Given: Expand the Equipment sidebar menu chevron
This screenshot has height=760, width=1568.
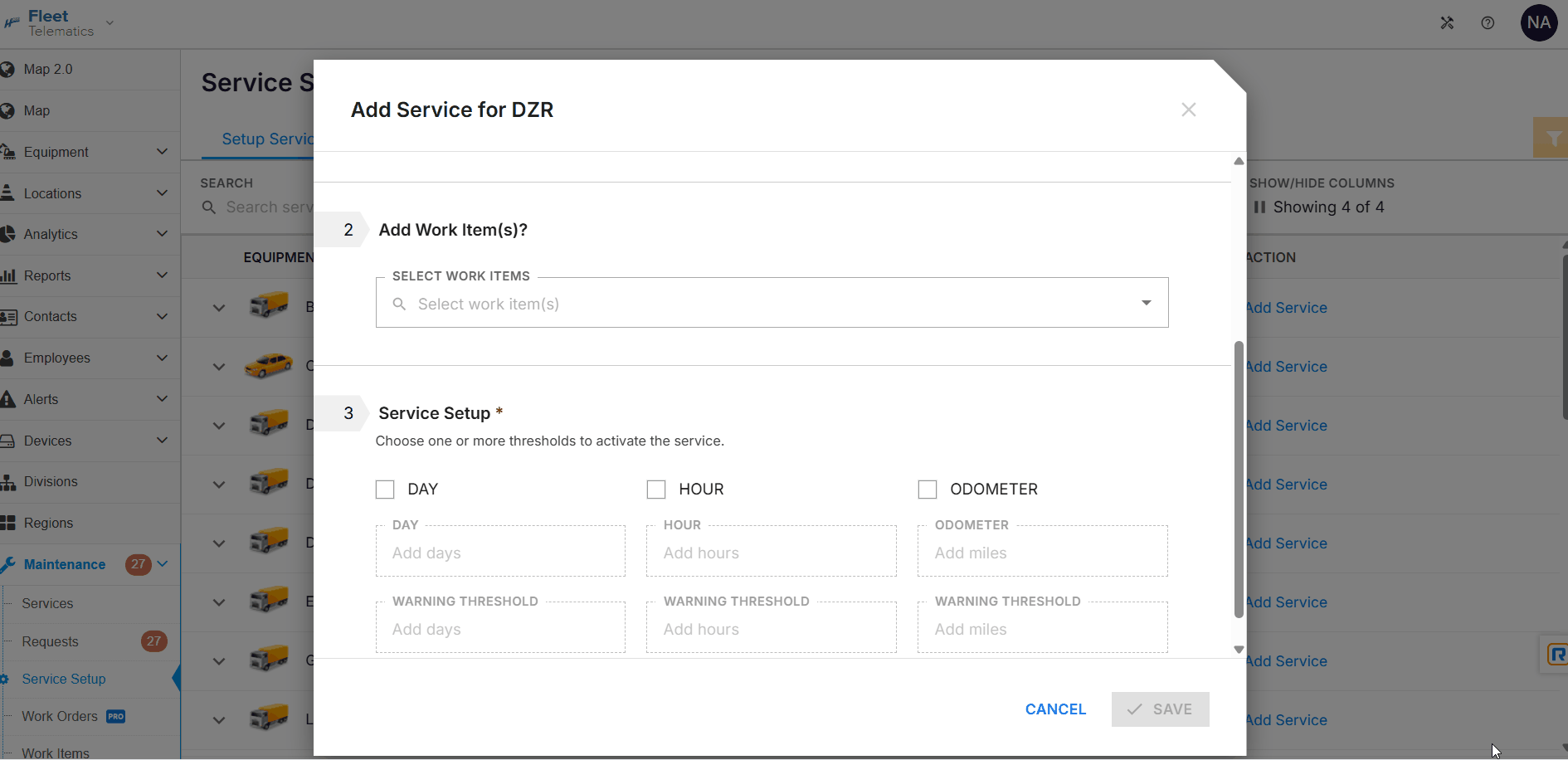Looking at the screenshot, I should tap(162, 152).
